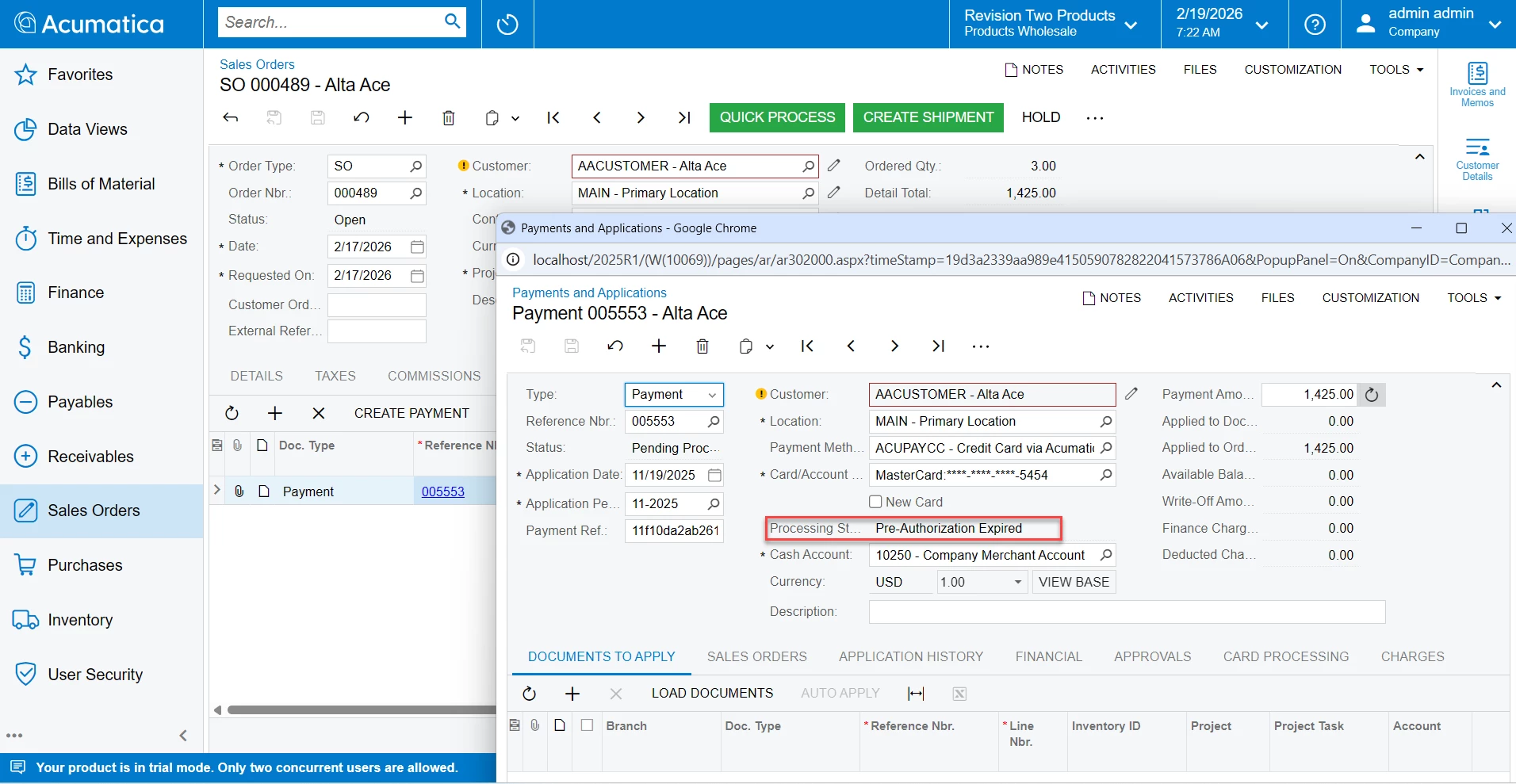Open Notes in the payment popup
This screenshot has width=1516, height=784.
[x=1112, y=298]
